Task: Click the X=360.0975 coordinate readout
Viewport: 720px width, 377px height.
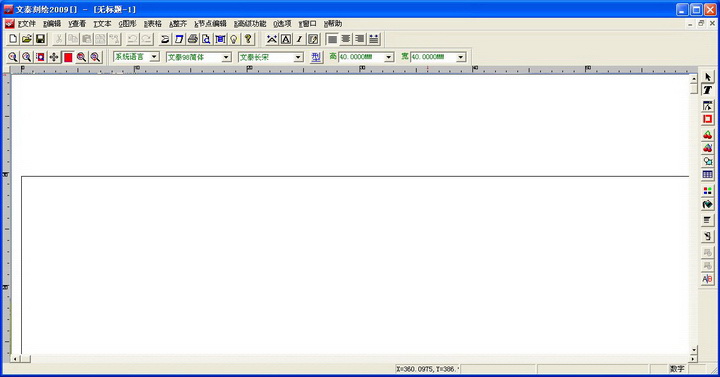Action: [427, 368]
